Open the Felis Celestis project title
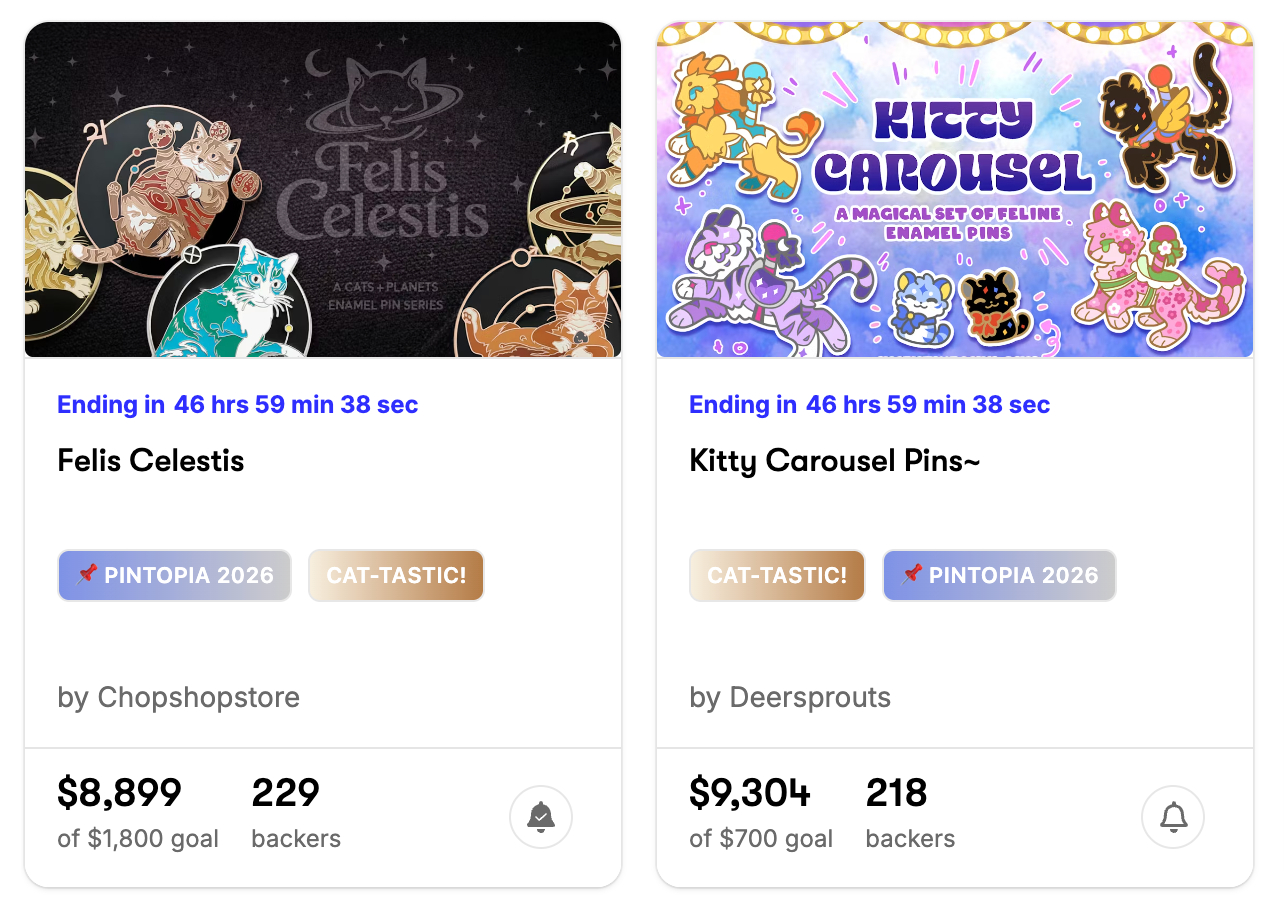Viewport: 1284px width, 912px height. tap(151, 461)
